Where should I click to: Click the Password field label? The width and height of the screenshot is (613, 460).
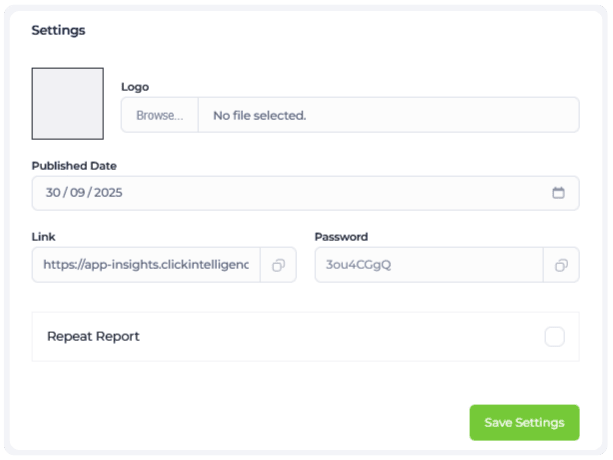pyautogui.click(x=341, y=237)
